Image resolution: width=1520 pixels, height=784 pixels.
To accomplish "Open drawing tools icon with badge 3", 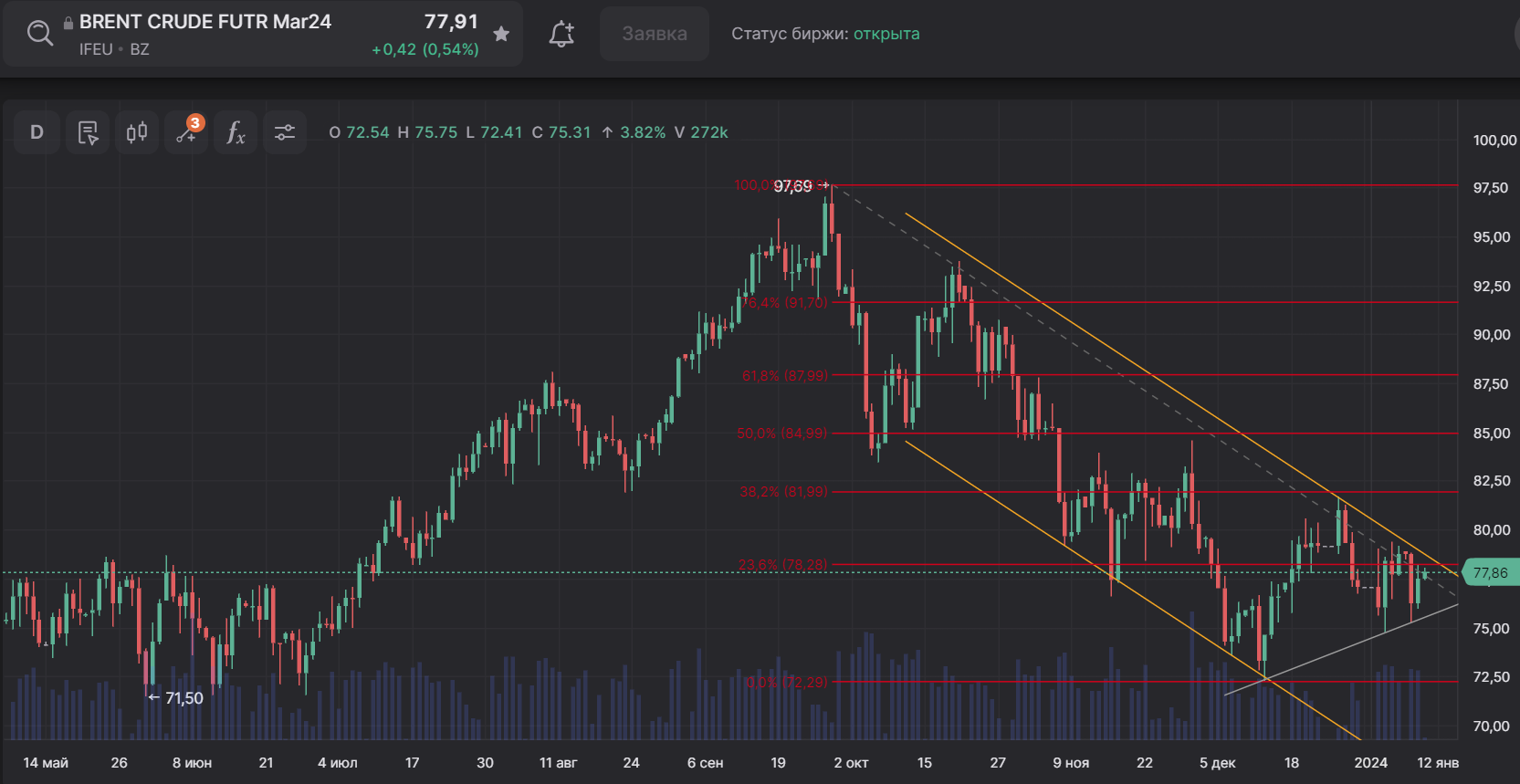I will pyautogui.click(x=186, y=132).
